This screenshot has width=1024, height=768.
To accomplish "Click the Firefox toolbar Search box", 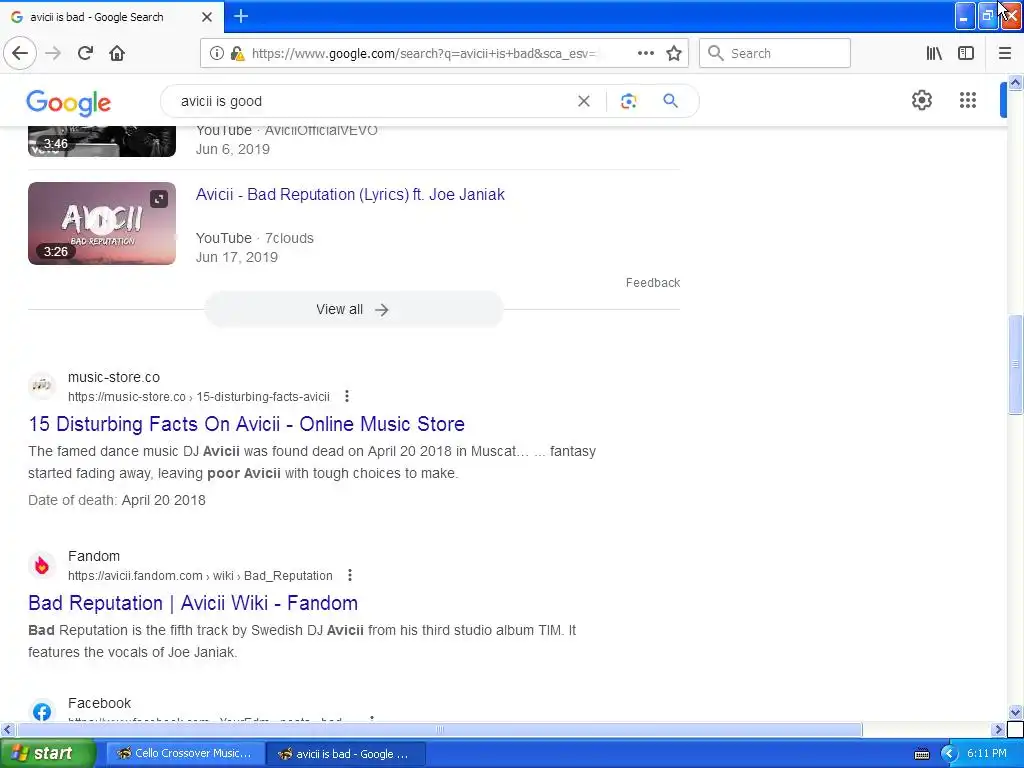I will (x=775, y=54).
